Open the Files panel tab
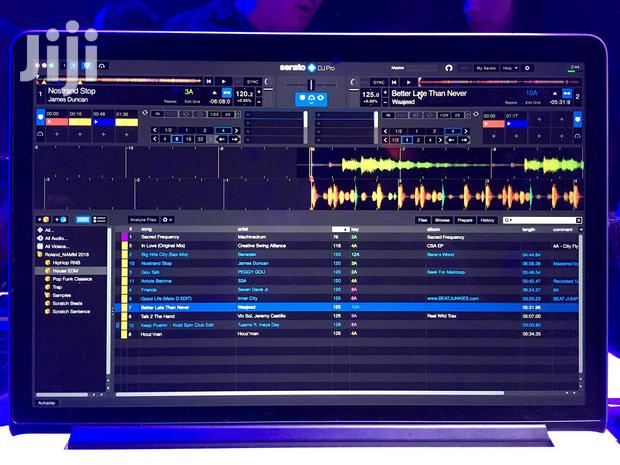Viewport: 620px width, 465px height. tap(422, 220)
